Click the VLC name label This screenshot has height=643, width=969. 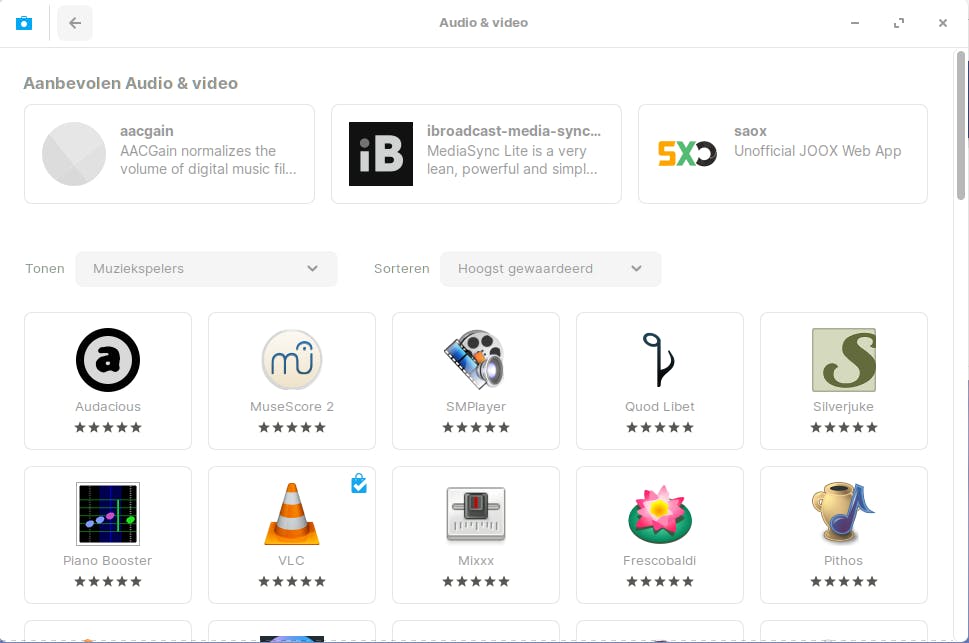coord(291,560)
